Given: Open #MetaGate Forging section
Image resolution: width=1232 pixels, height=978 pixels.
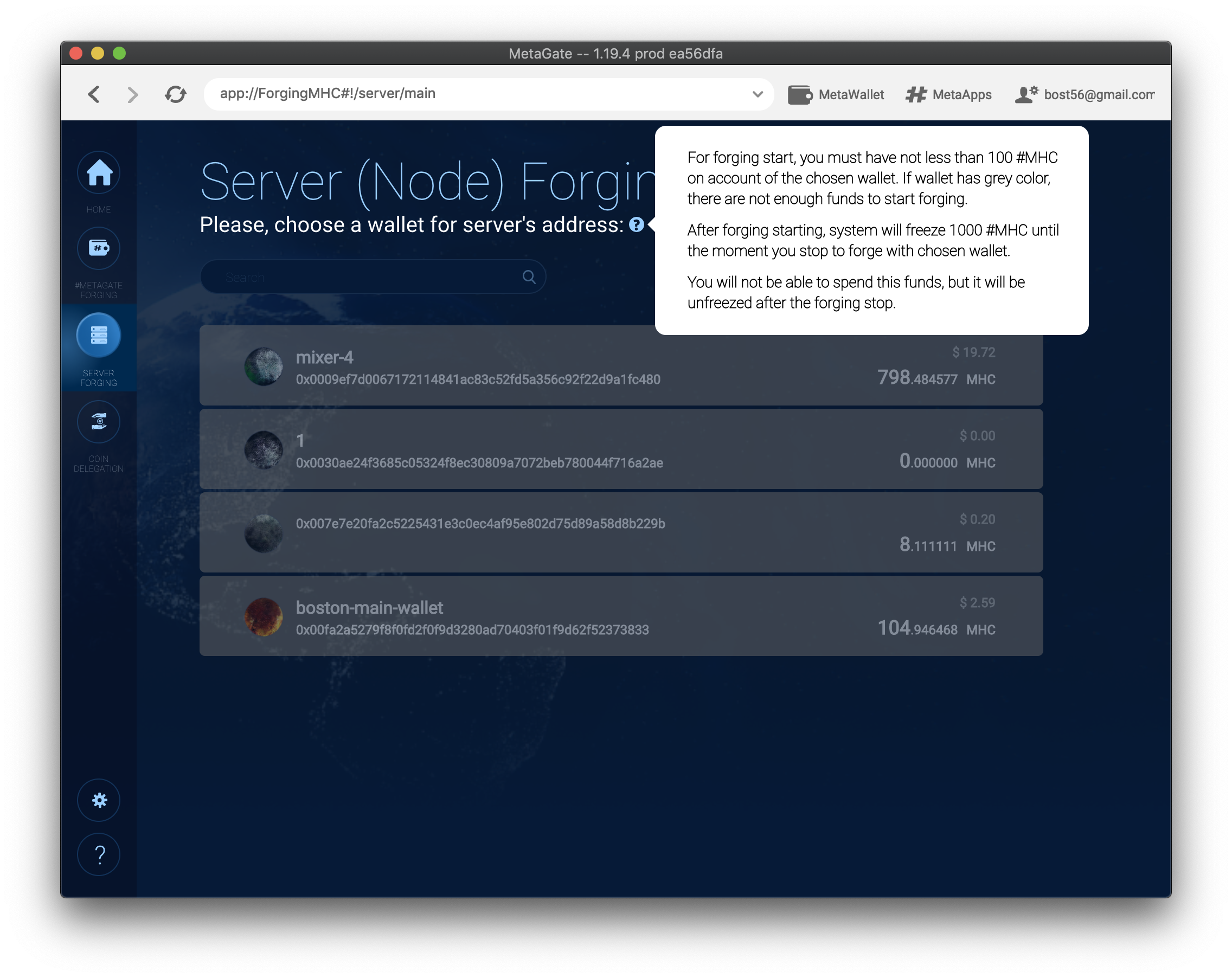Looking at the screenshot, I should (99, 248).
